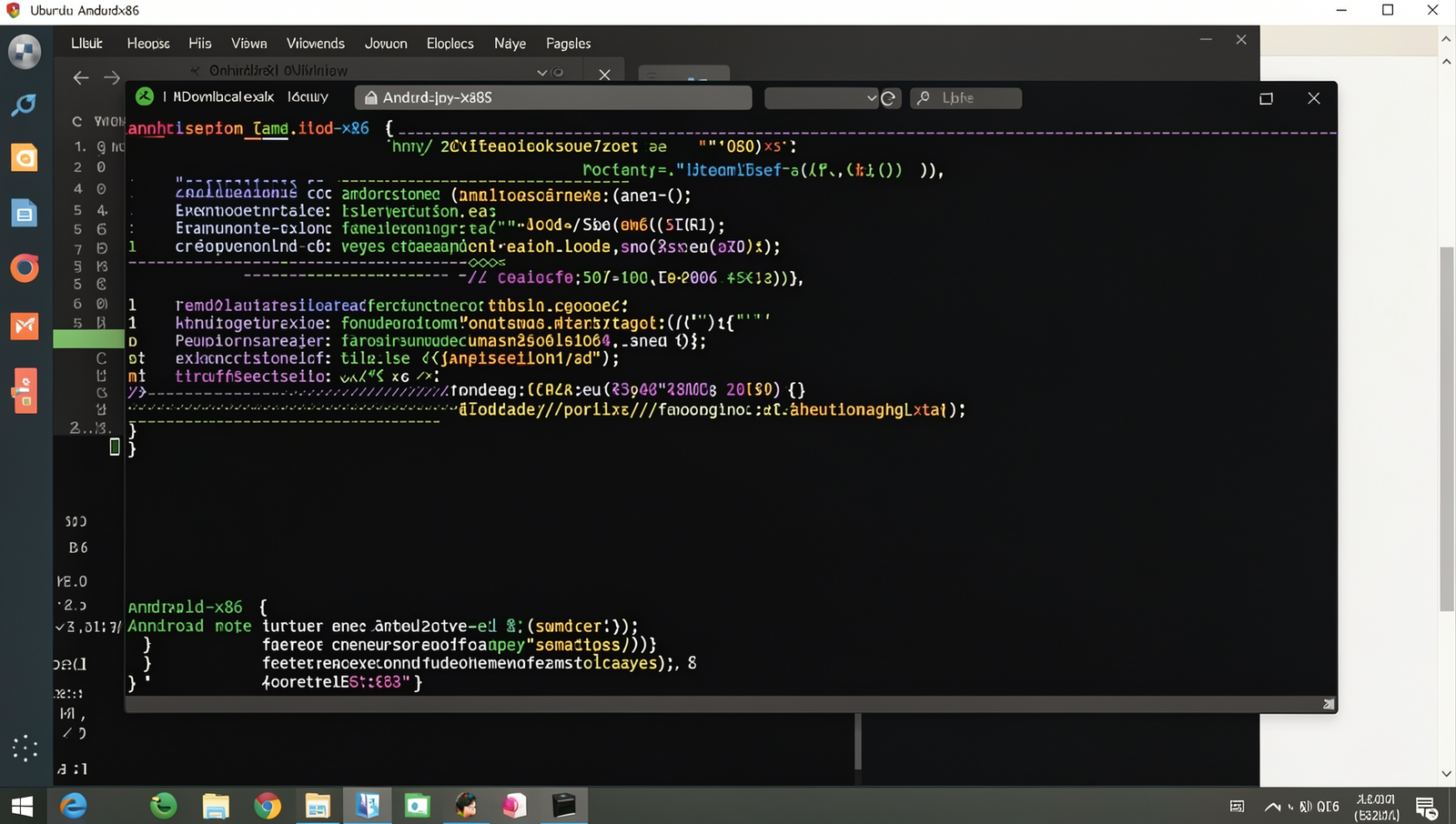The width and height of the screenshot is (1456, 824).
Task: Click the reload circular arrow button
Action: (x=889, y=98)
